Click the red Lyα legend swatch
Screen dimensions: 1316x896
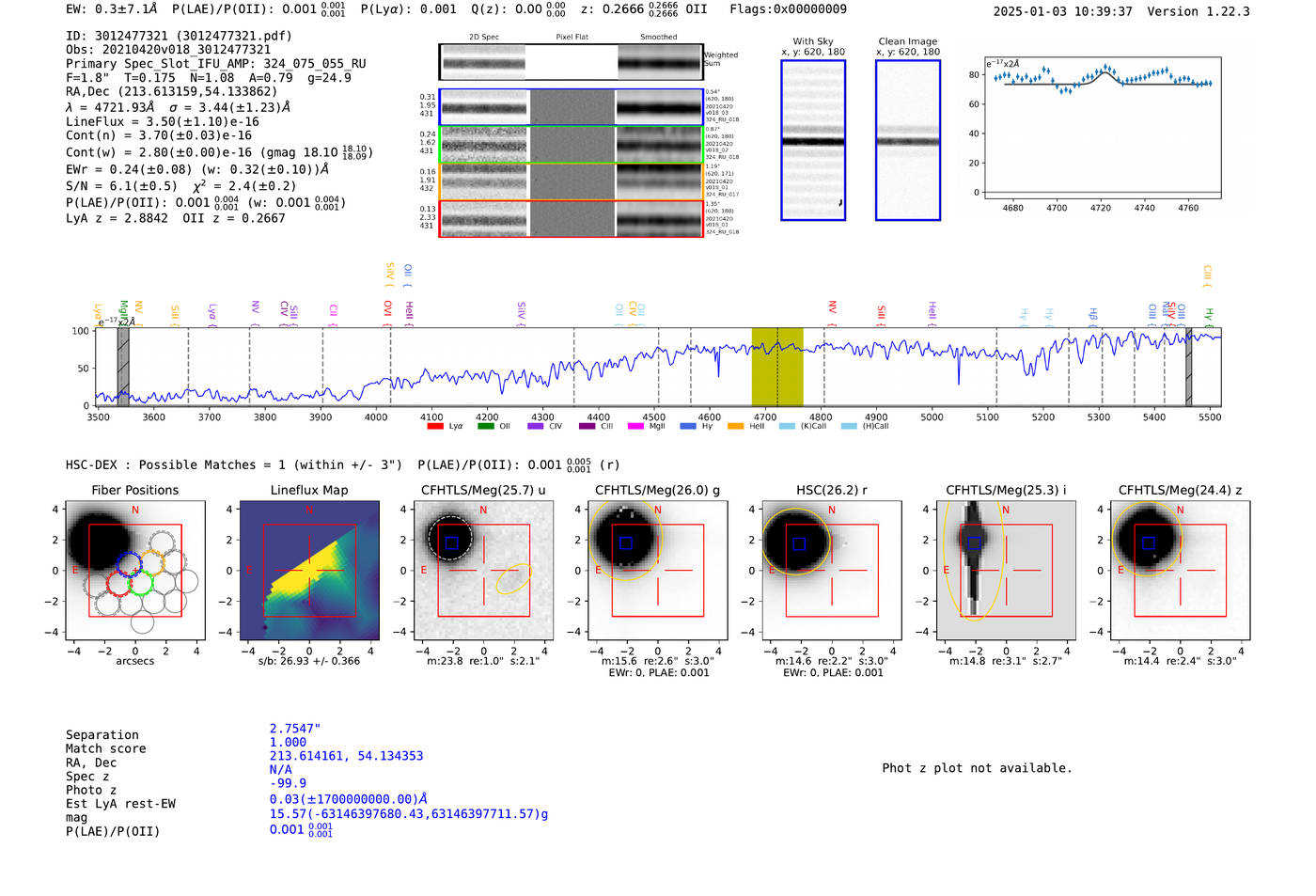pos(435,426)
